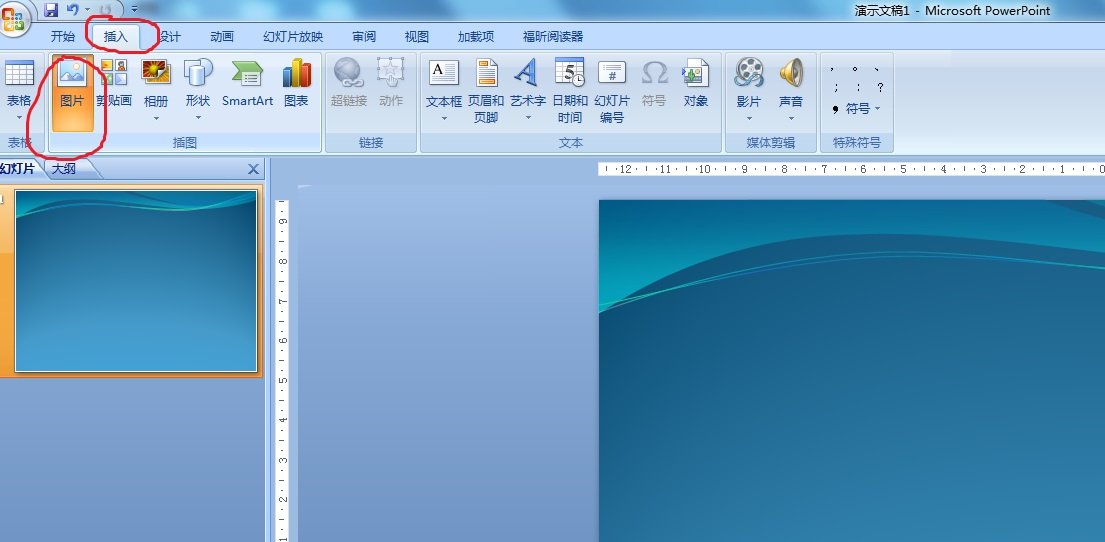This screenshot has height=542, width=1105.
Task: Insert 幻灯片编号 slide number
Action: (612, 92)
